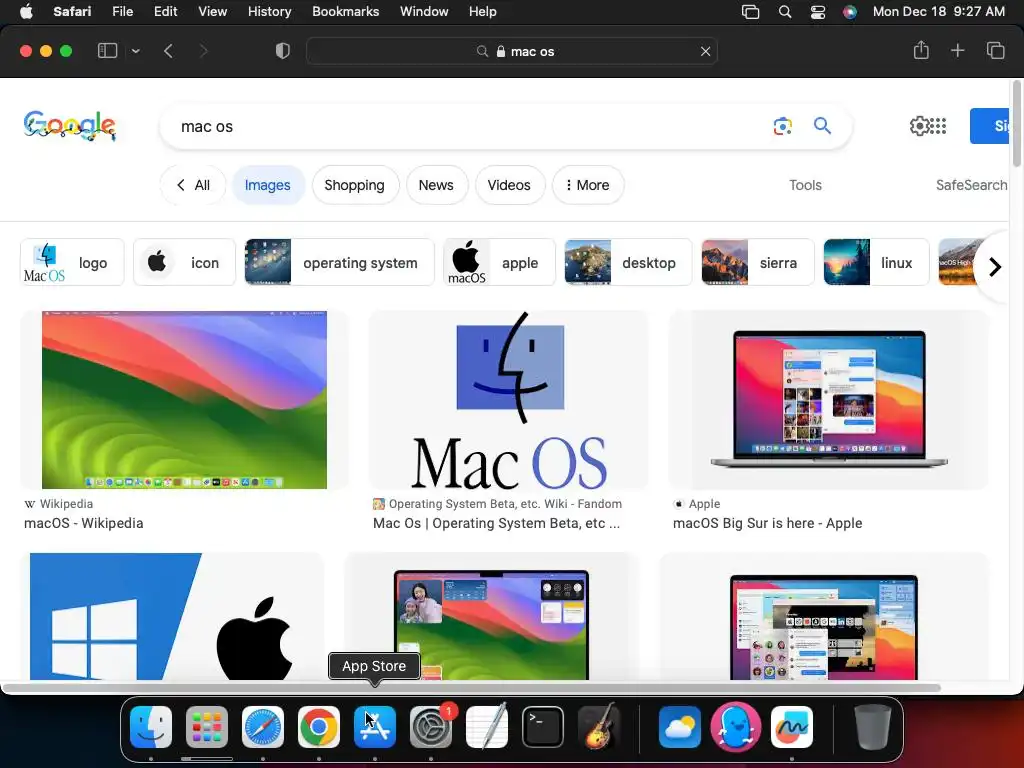
Task: Launch Google Chrome from the Dock
Action: 319,727
